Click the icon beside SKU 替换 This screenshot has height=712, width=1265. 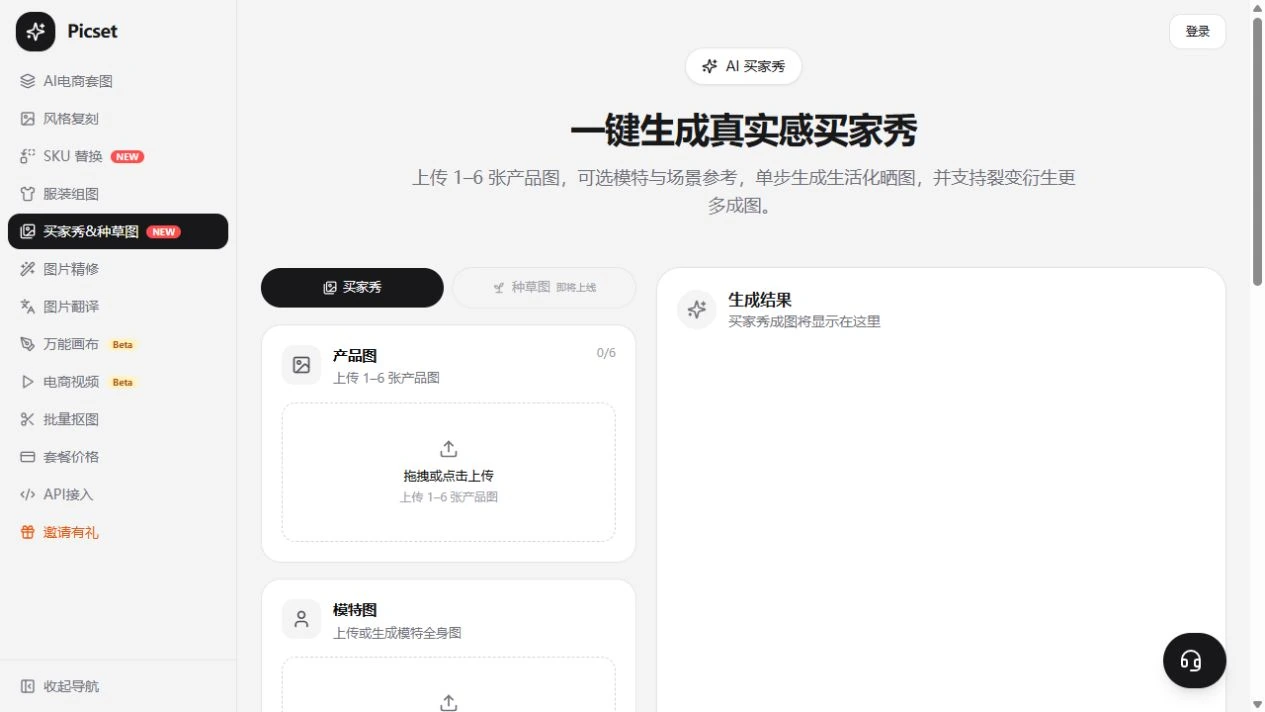[28, 156]
